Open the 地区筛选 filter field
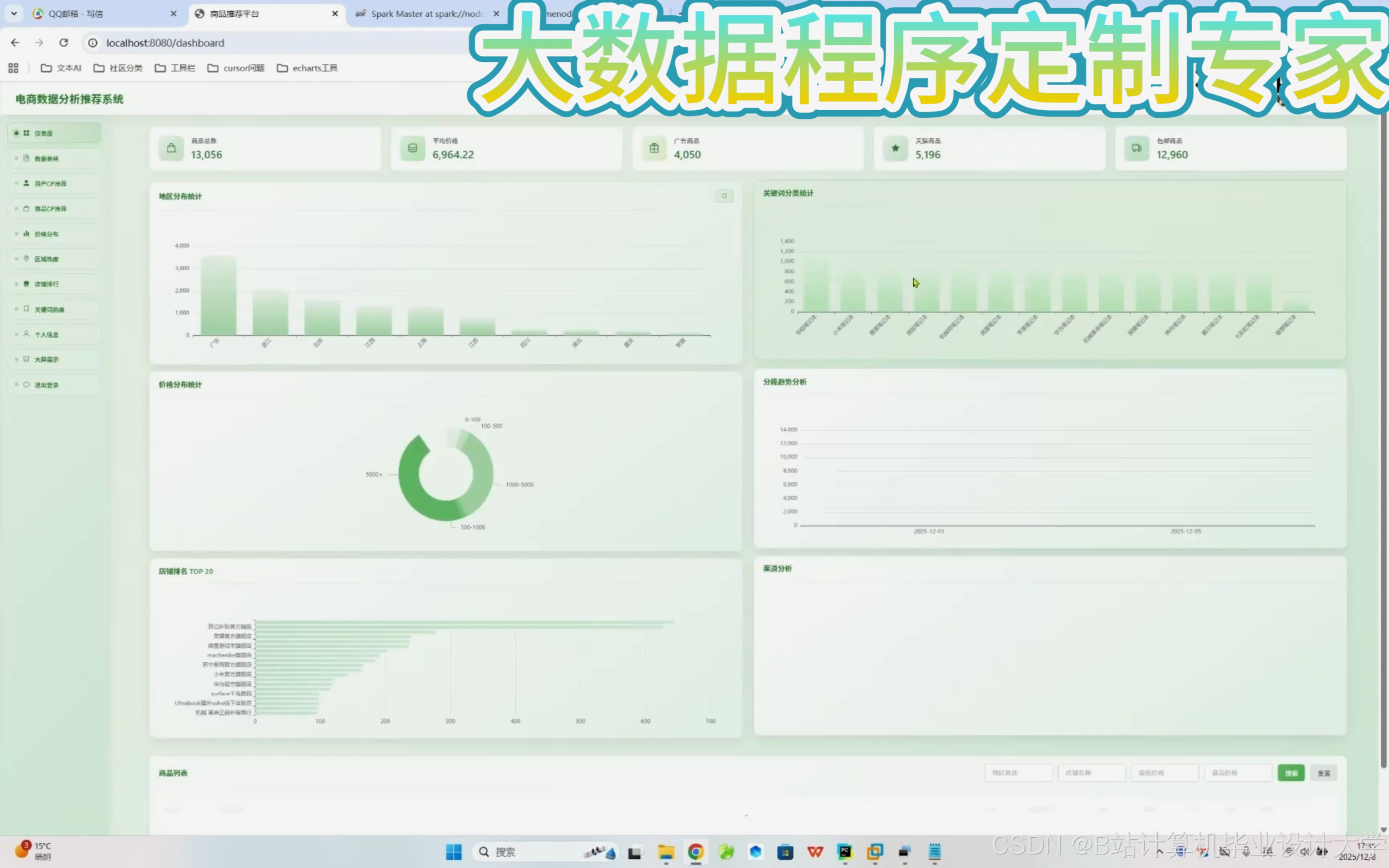Image resolution: width=1389 pixels, height=868 pixels. [x=1019, y=773]
